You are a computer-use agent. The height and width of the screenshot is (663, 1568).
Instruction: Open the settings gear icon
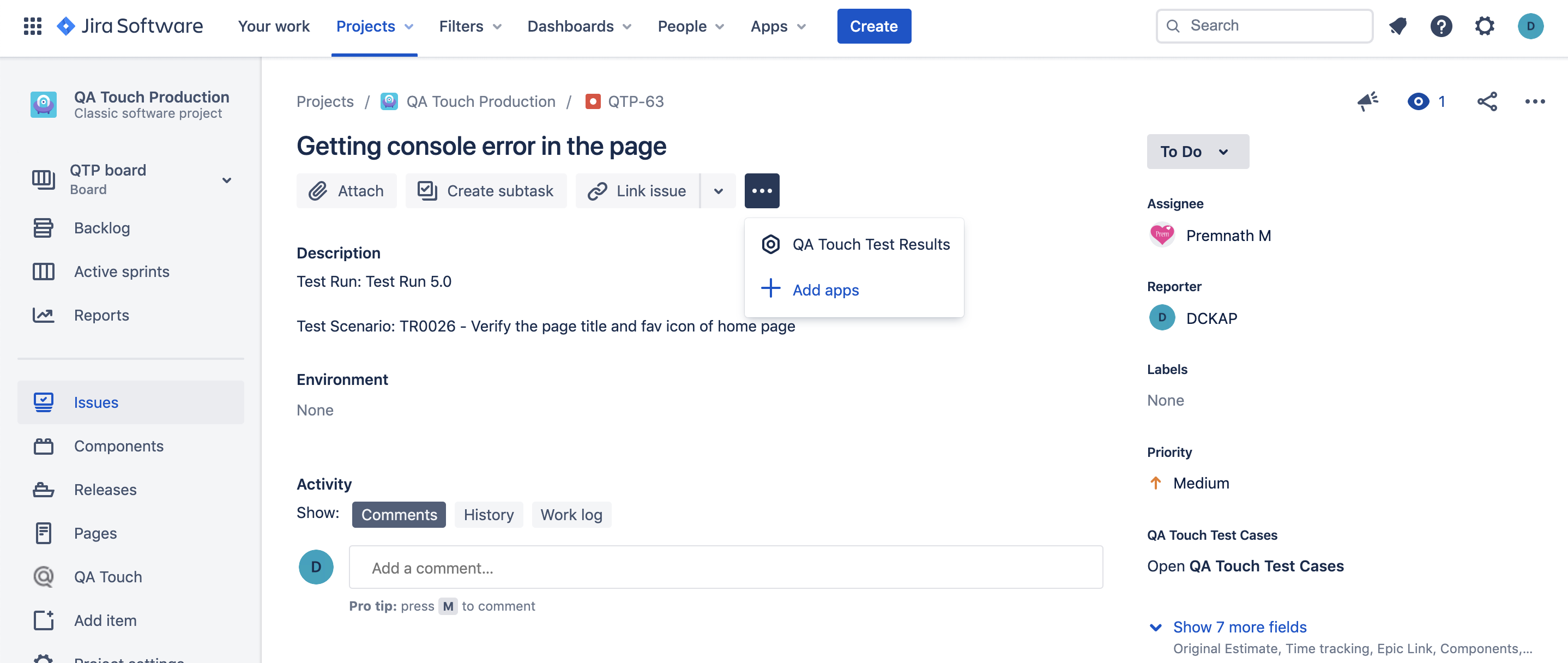(1485, 26)
